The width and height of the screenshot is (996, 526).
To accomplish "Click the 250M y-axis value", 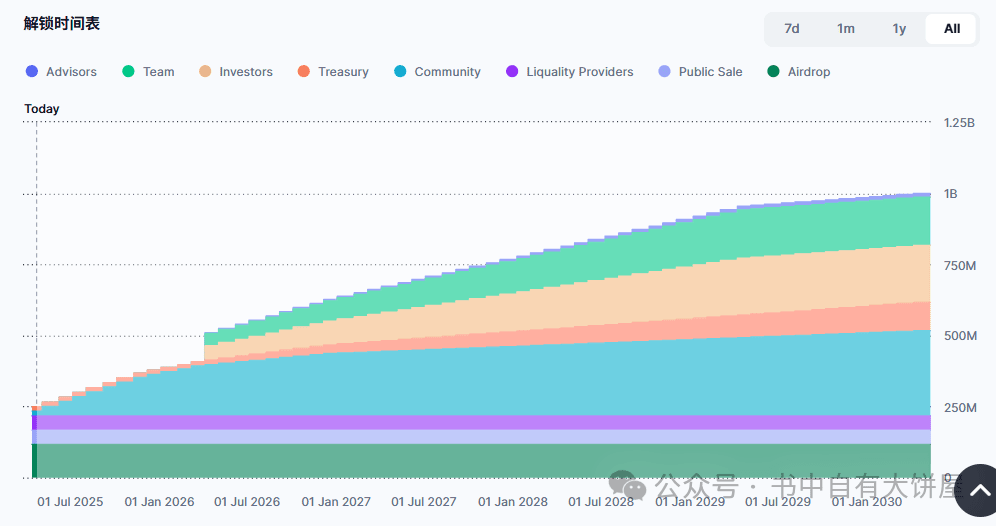I will pos(960,407).
